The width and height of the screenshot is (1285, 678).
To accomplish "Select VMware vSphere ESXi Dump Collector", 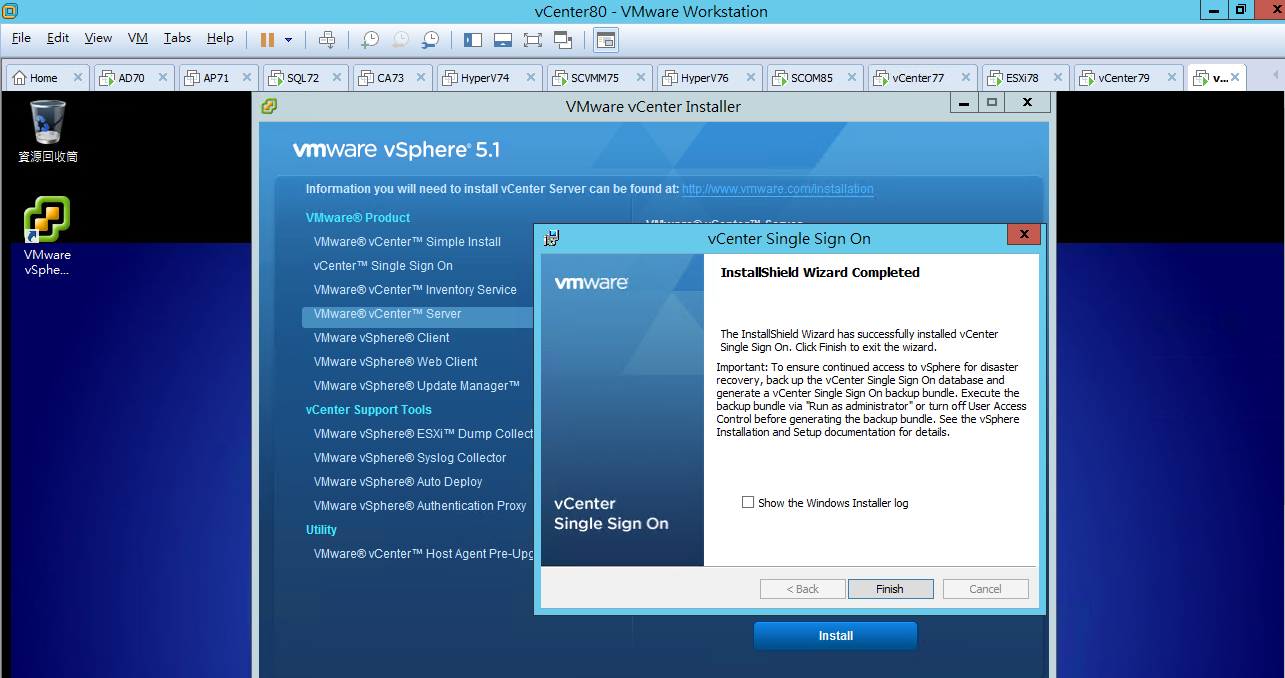I will pyautogui.click(x=424, y=434).
